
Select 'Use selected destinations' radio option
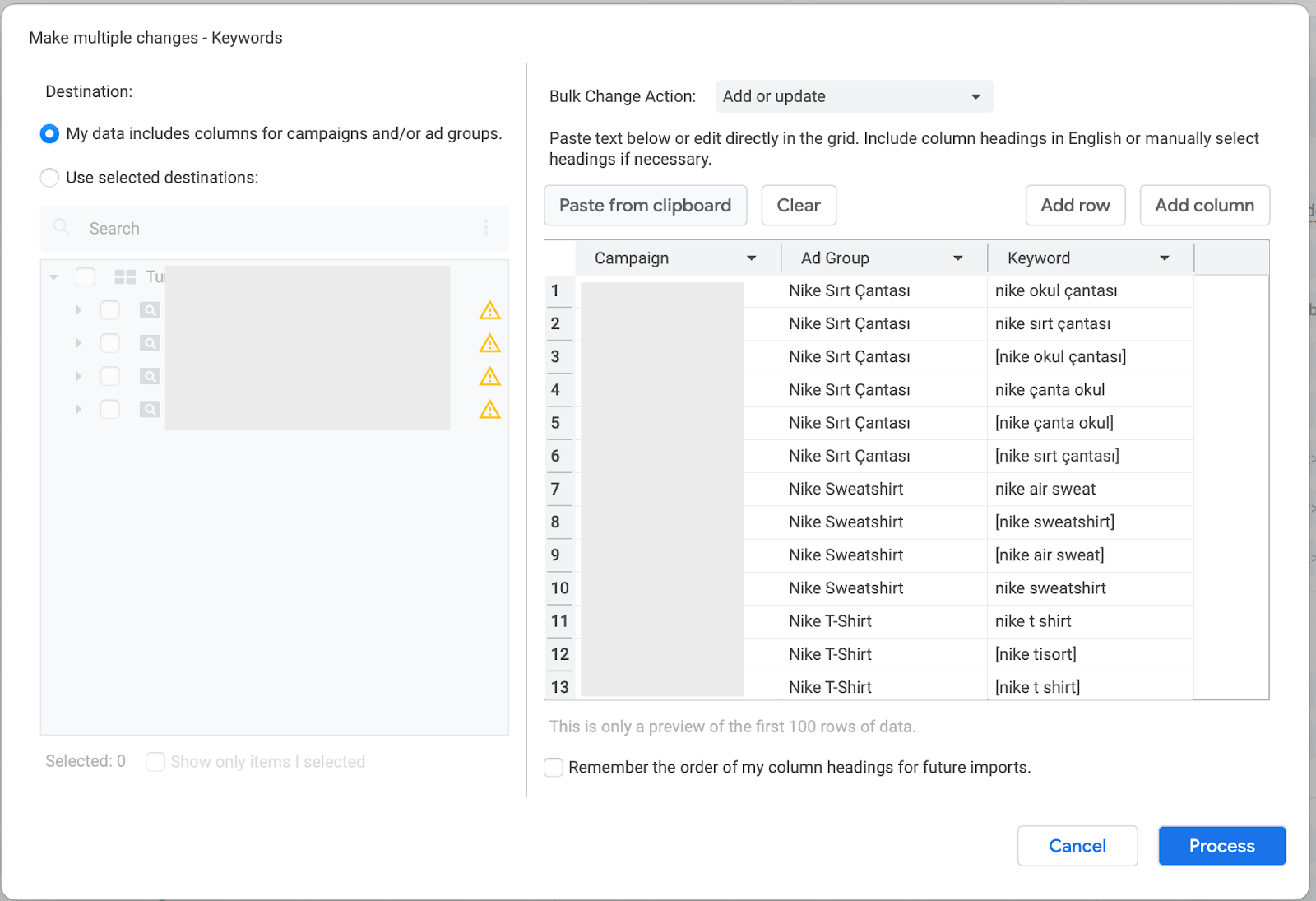click(49, 178)
